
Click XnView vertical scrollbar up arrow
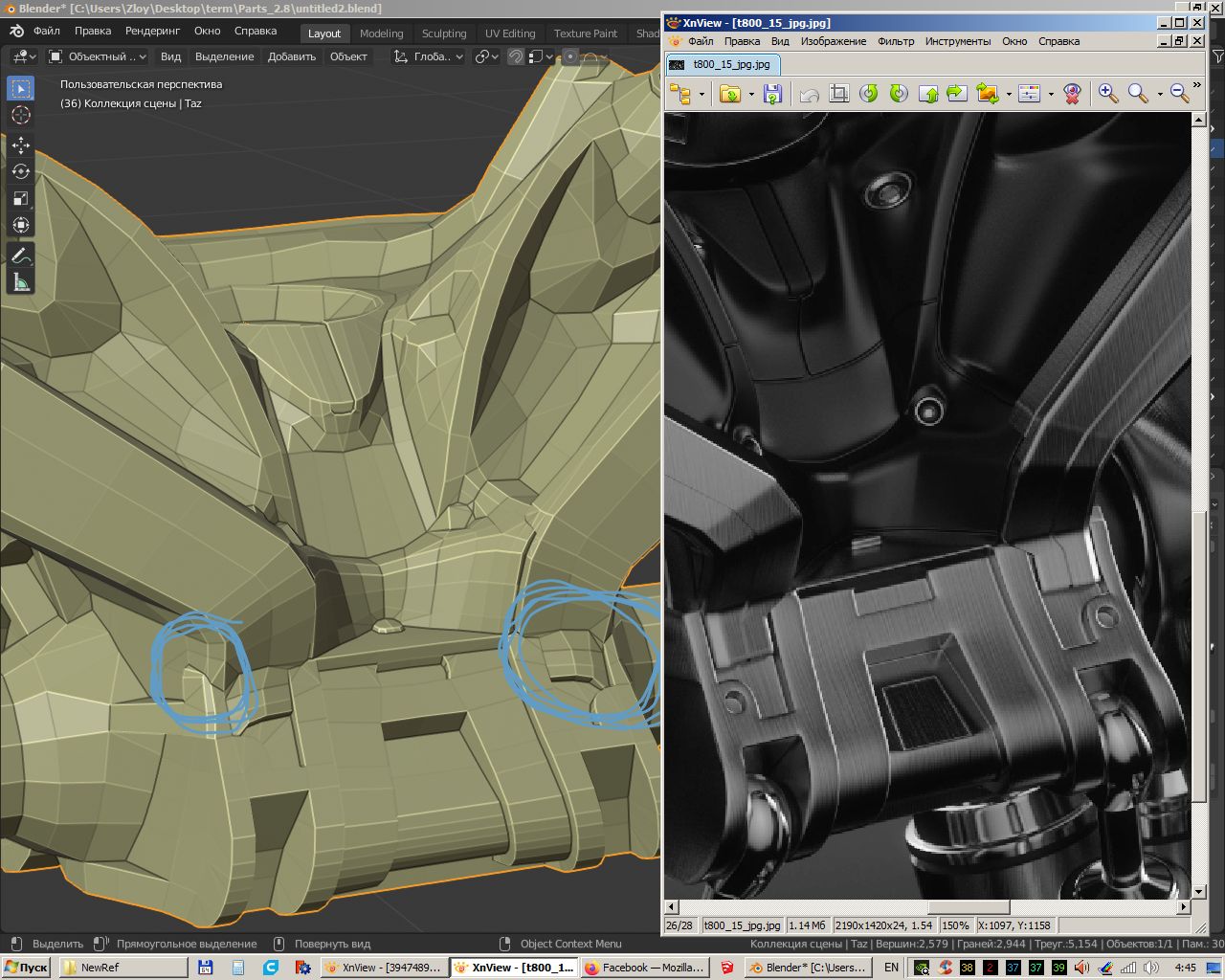click(x=1198, y=120)
